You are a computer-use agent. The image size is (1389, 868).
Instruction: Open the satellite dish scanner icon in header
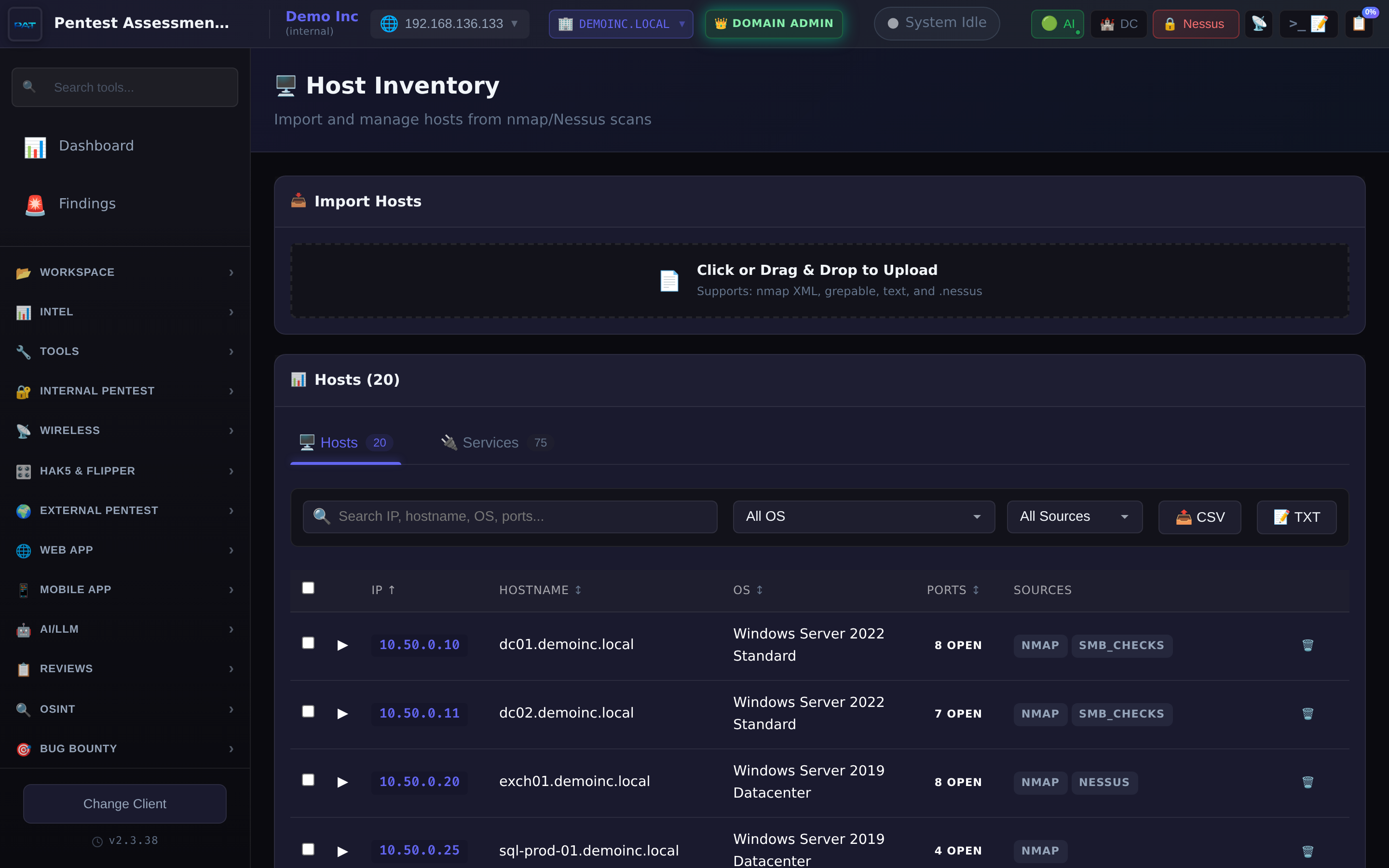tap(1259, 24)
